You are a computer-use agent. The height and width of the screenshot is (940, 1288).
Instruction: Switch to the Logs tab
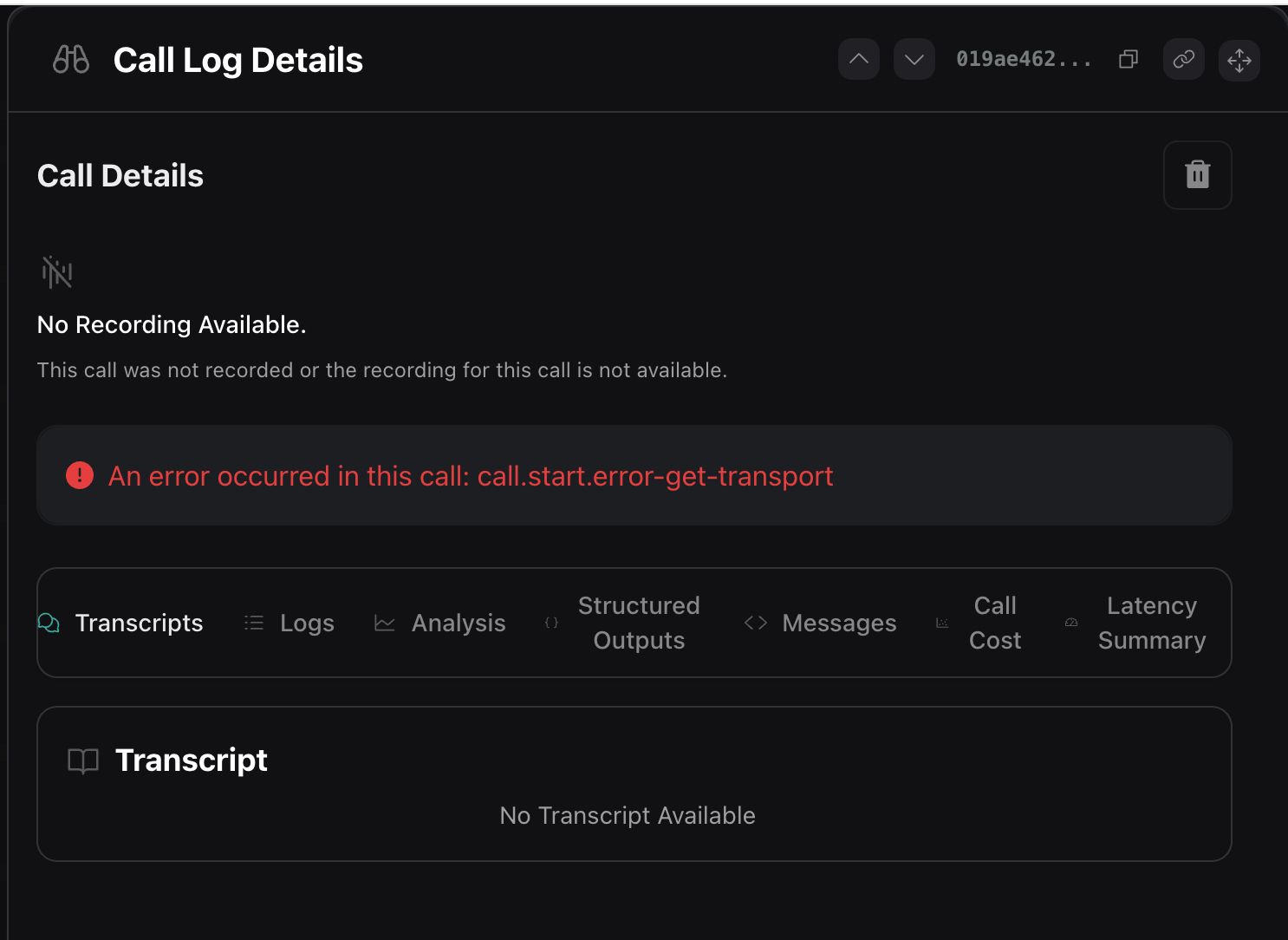pyautogui.click(x=289, y=623)
